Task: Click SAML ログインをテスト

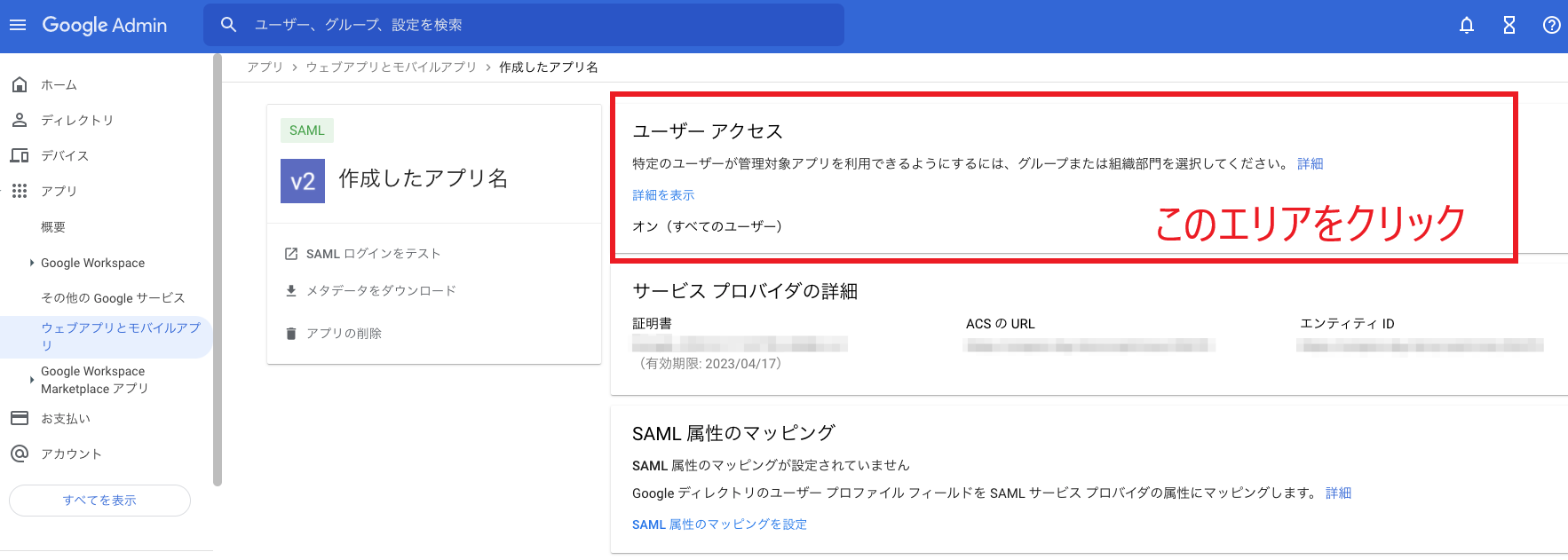Action: pos(373,254)
